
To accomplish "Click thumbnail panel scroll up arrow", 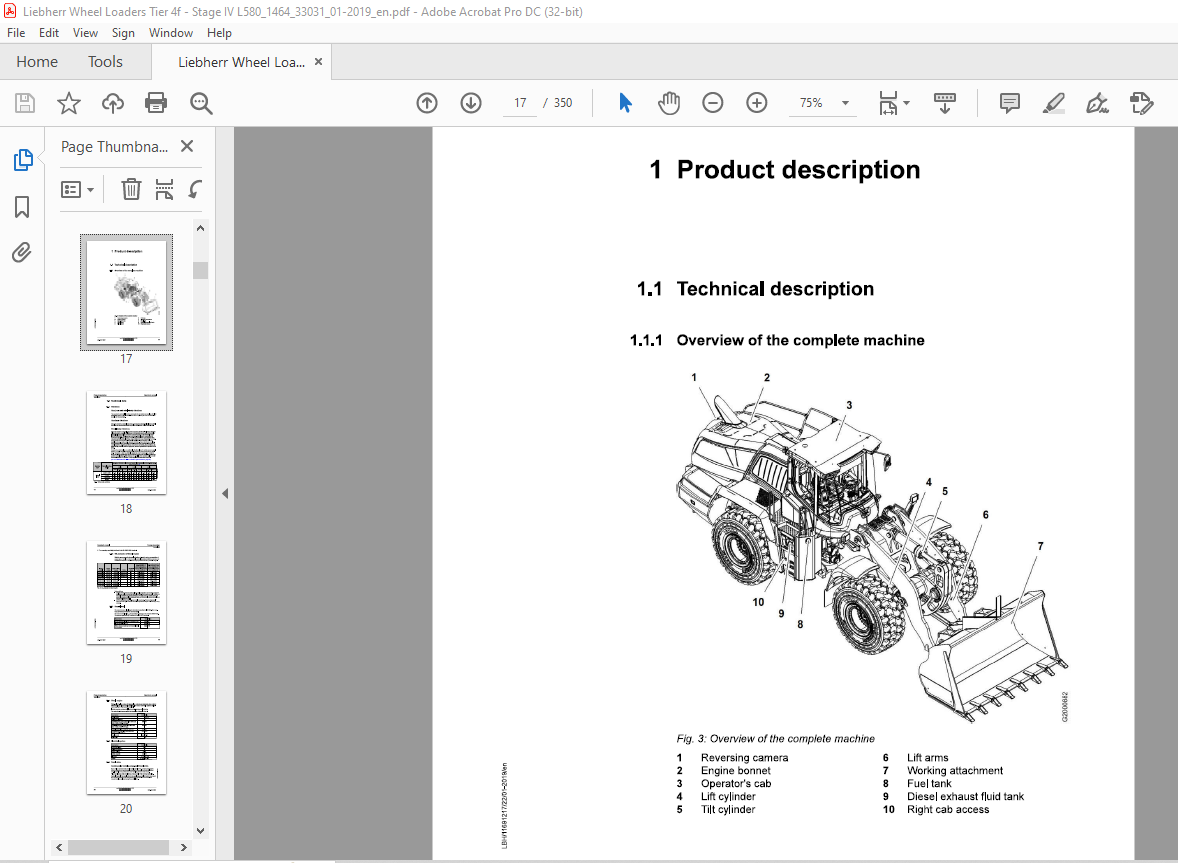I will [201, 228].
